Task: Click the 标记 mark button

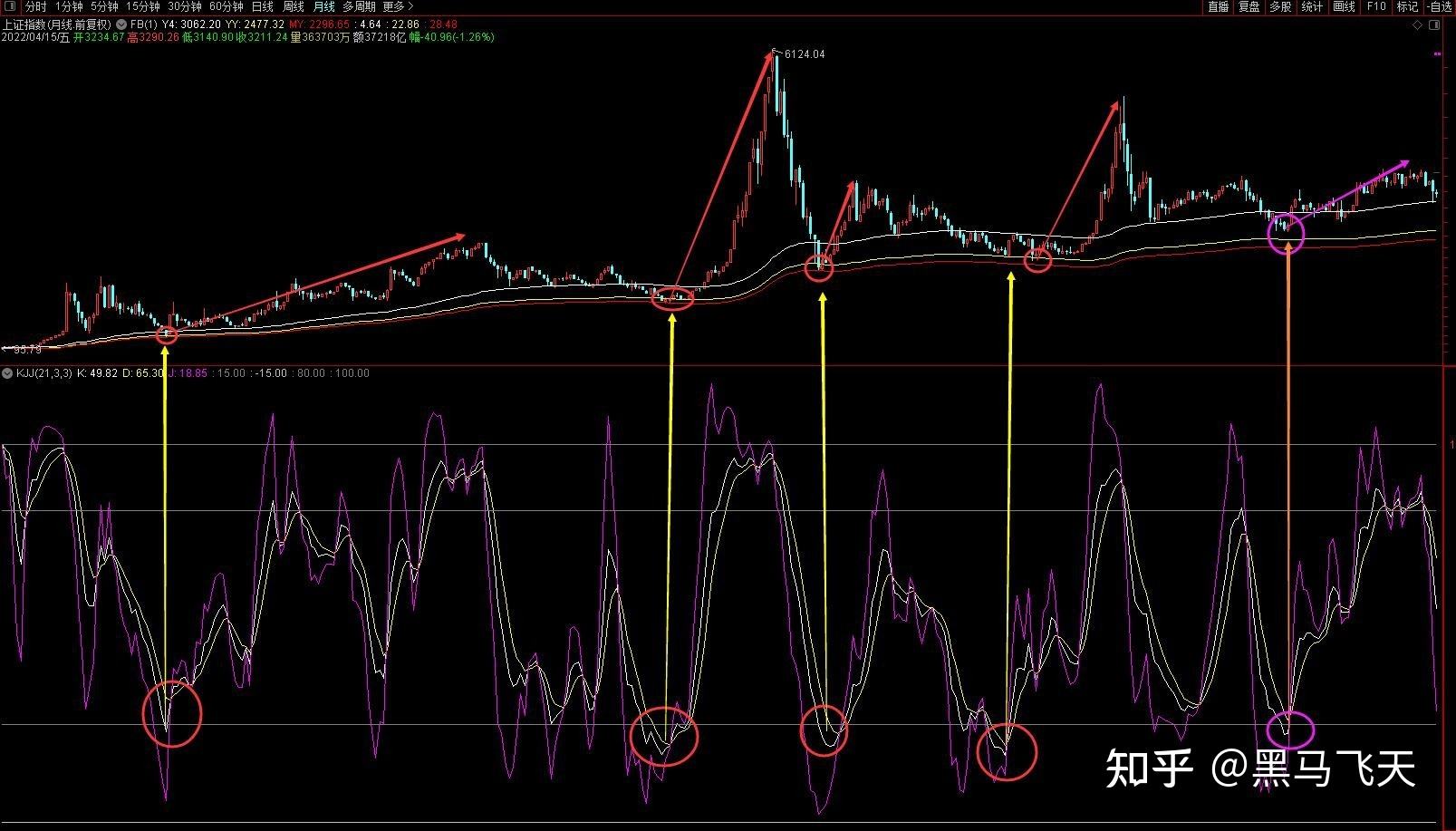Action: (x=1407, y=6)
